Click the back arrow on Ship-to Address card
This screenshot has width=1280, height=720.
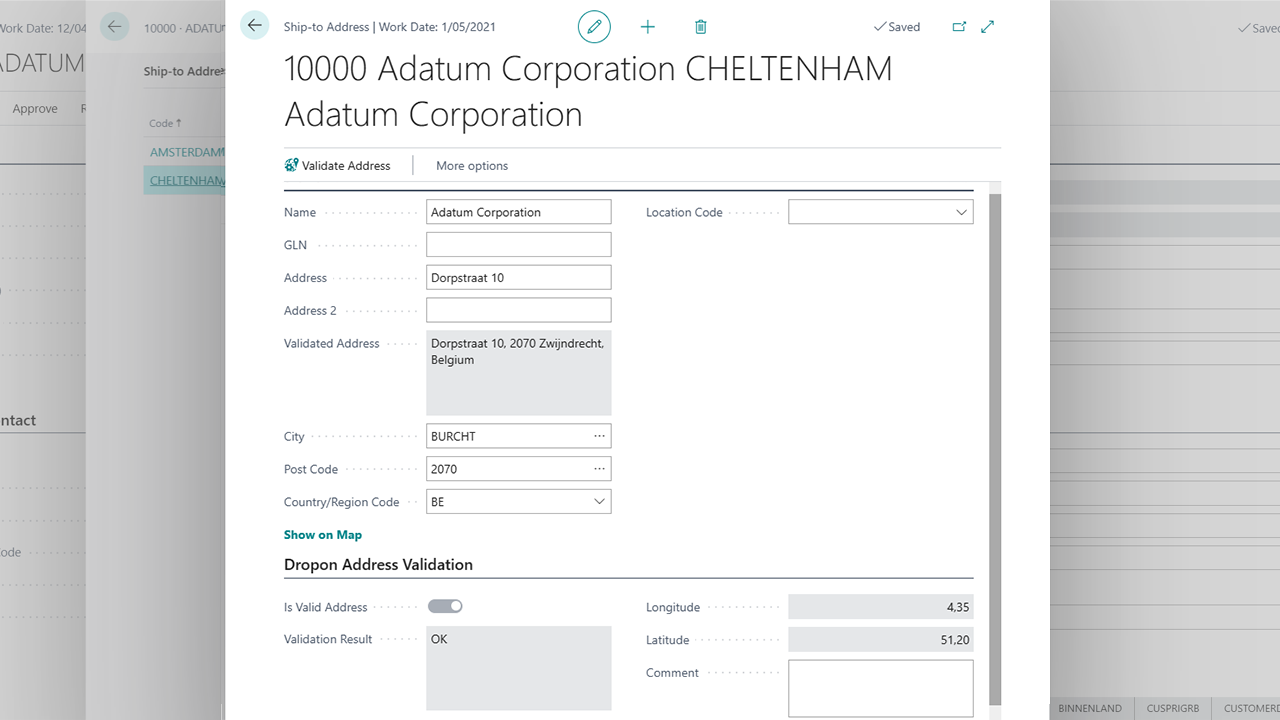click(255, 26)
